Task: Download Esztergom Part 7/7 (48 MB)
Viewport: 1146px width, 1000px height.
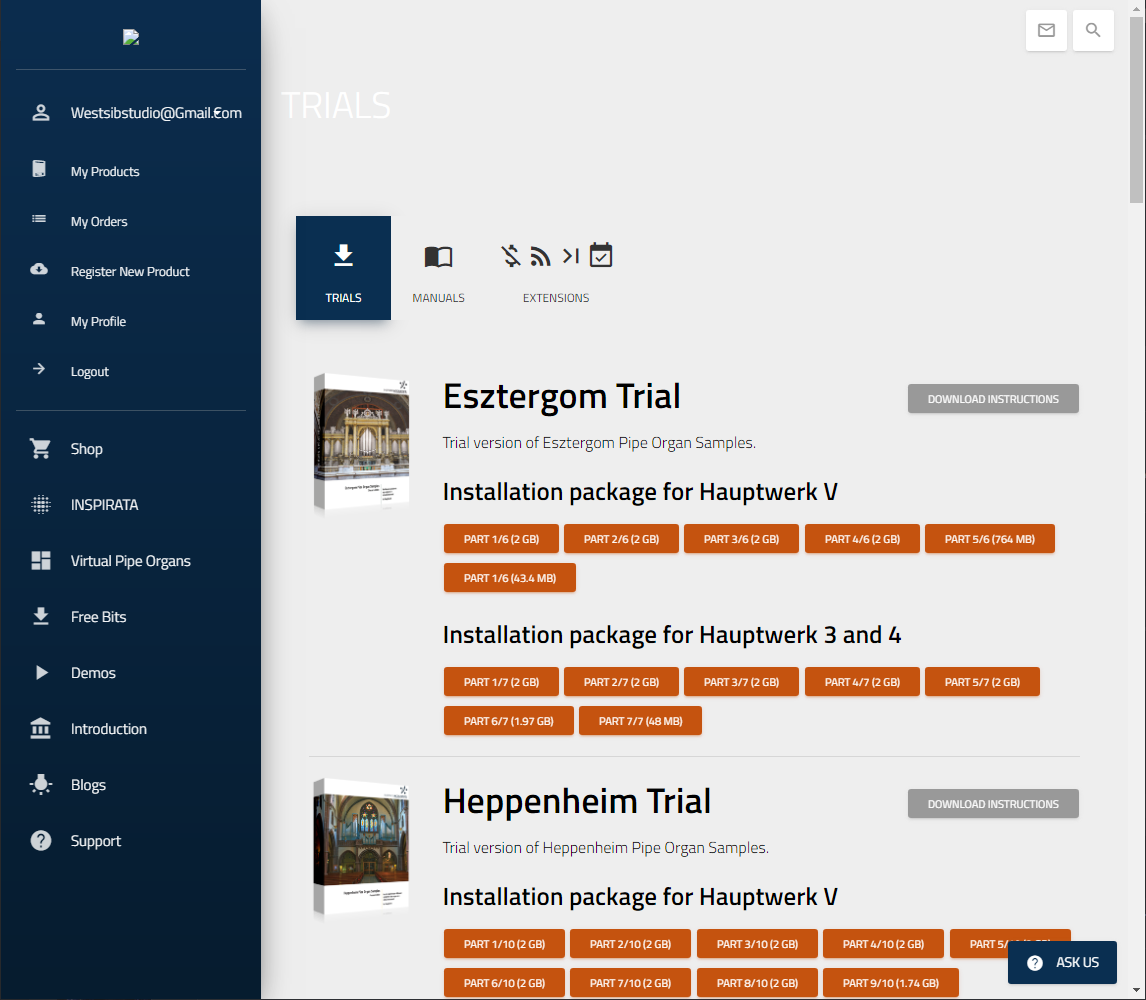Action: (x=640, y=721)
